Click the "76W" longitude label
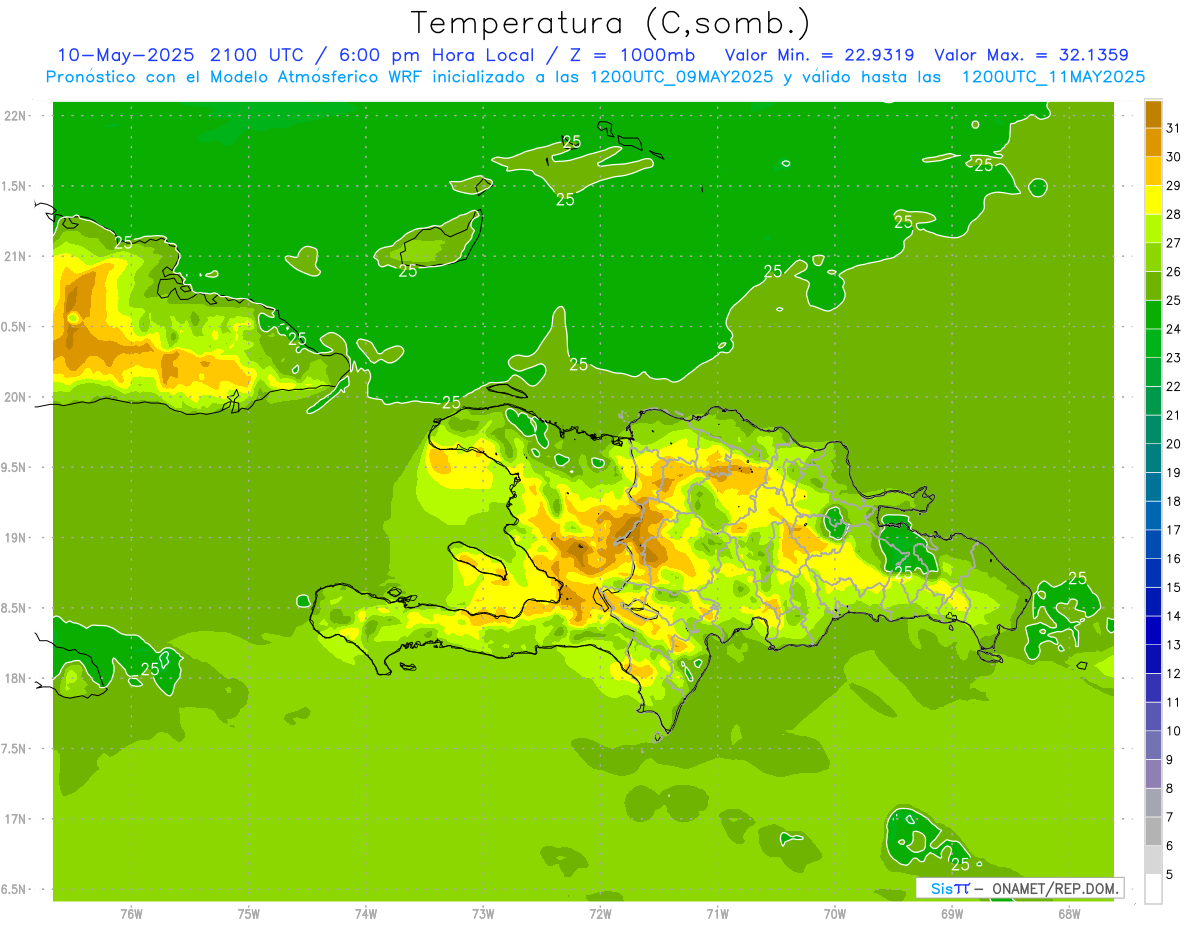This screenshot has height=927, width=1200. point(131,914)
